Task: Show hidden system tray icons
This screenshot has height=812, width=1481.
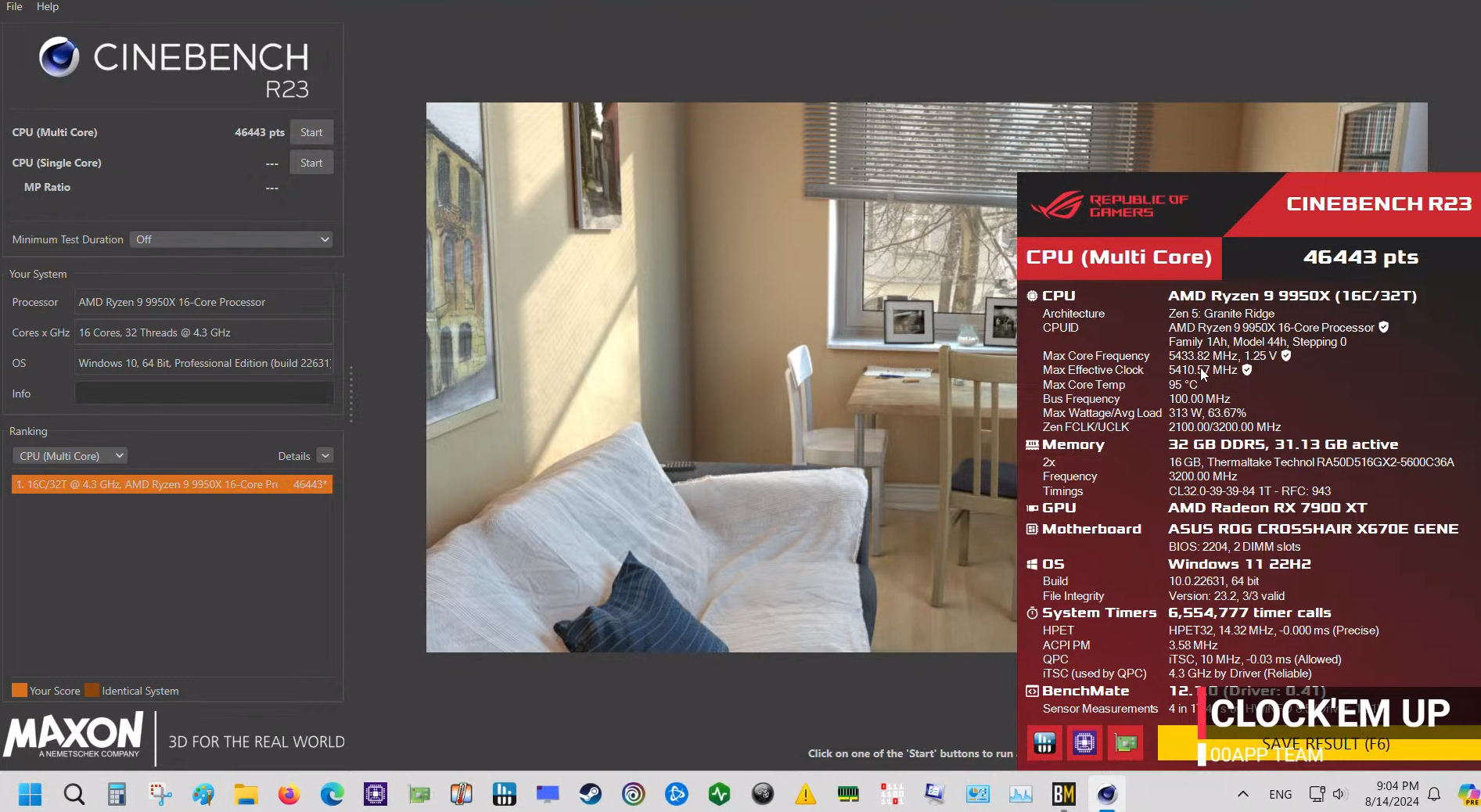Action: [x=1242, y=794]
